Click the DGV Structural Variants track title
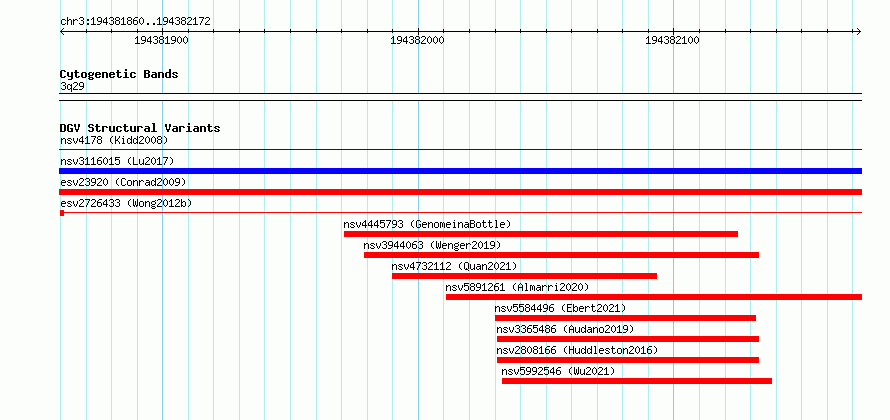This screenshot has height=420, width=890. tap(140, 128)
